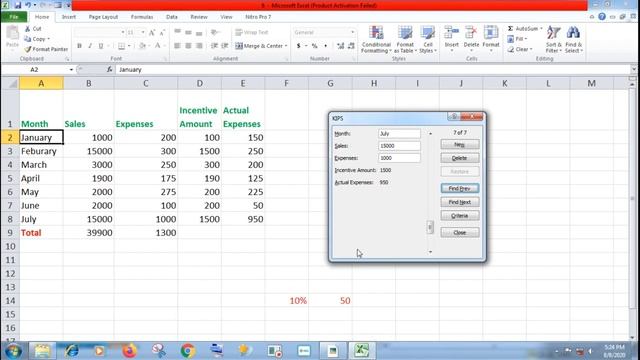Image resolution: width=640 pixels, height=360 pixels.
Task: Click the Cut scissors icon
Action: [27, 29]
